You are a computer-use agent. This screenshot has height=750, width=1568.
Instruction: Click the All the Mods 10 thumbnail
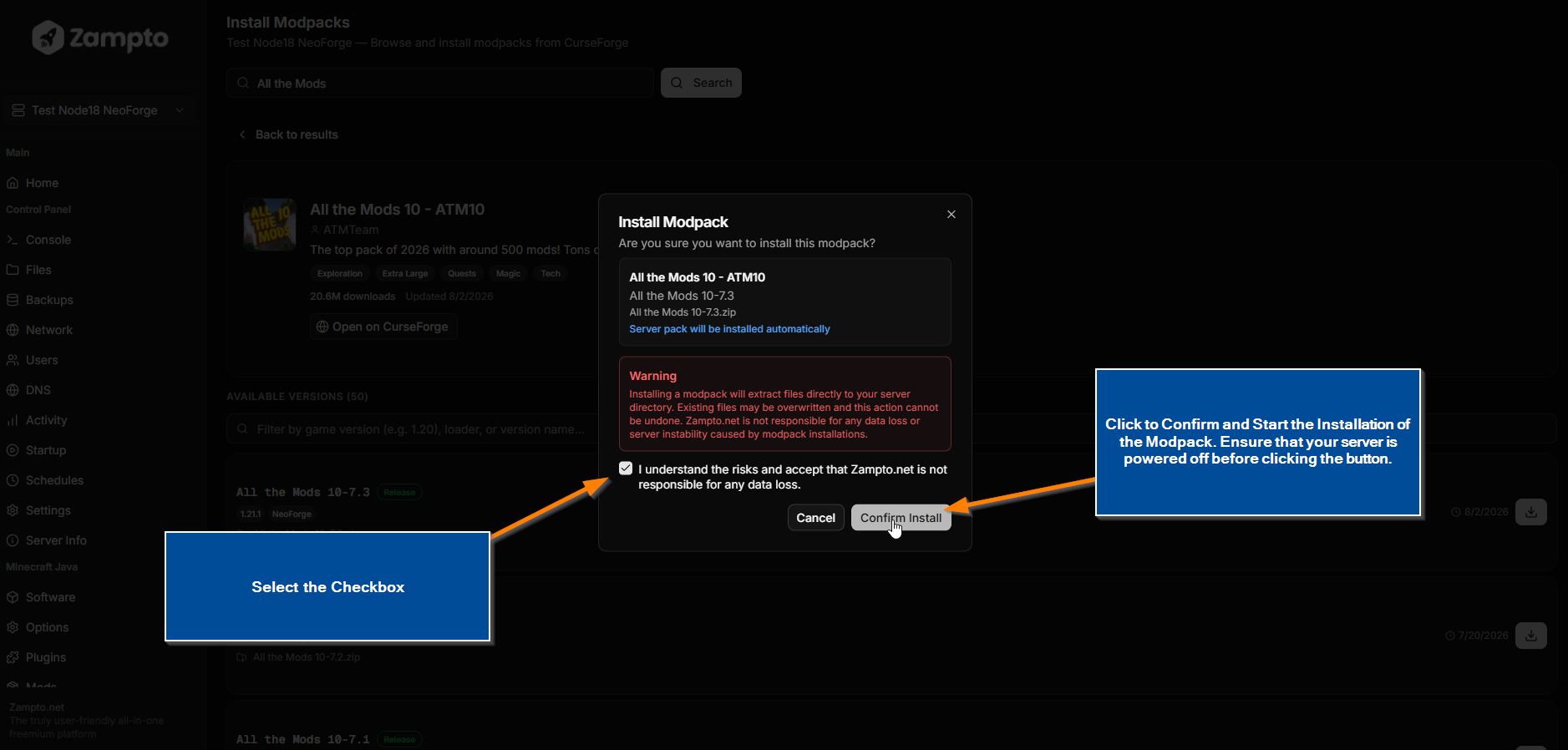[x=270, y=225]
